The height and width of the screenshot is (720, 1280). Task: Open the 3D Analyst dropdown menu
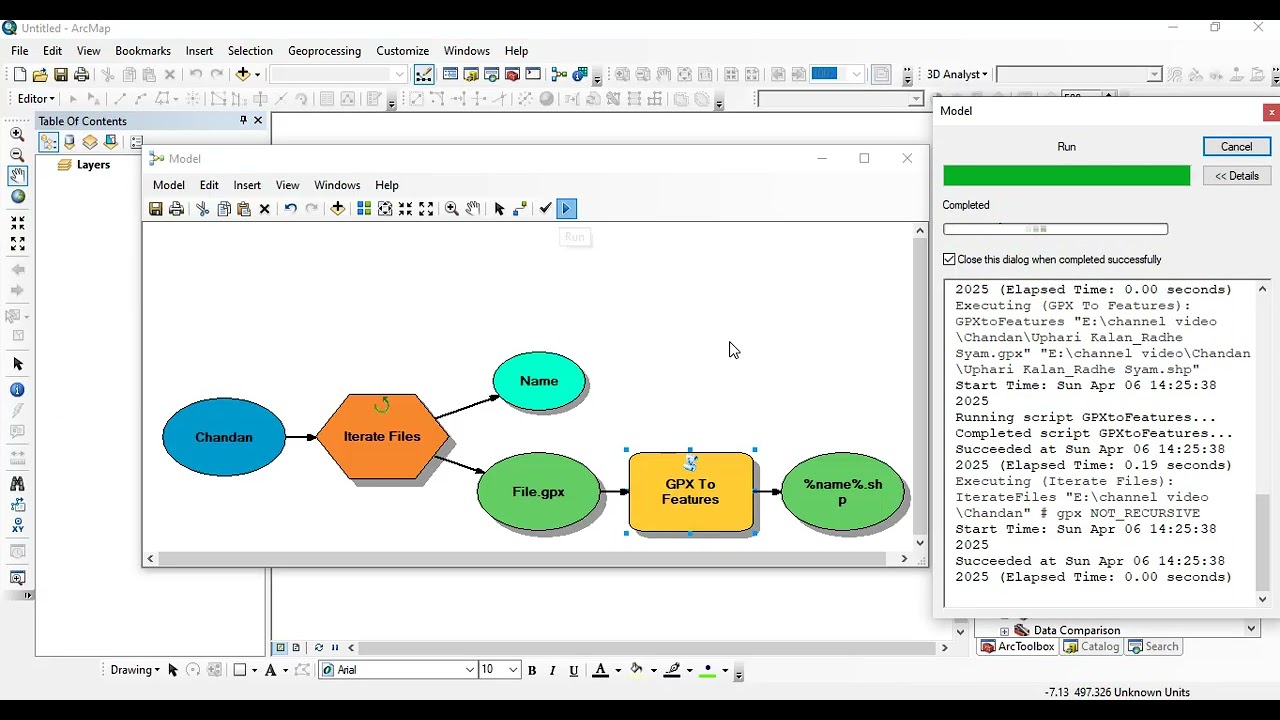point(957,74)
